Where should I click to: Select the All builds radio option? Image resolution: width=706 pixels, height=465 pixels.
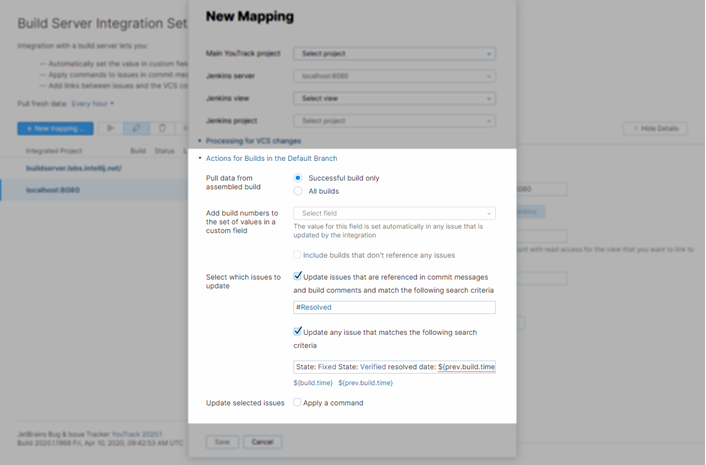coord(298,191)
